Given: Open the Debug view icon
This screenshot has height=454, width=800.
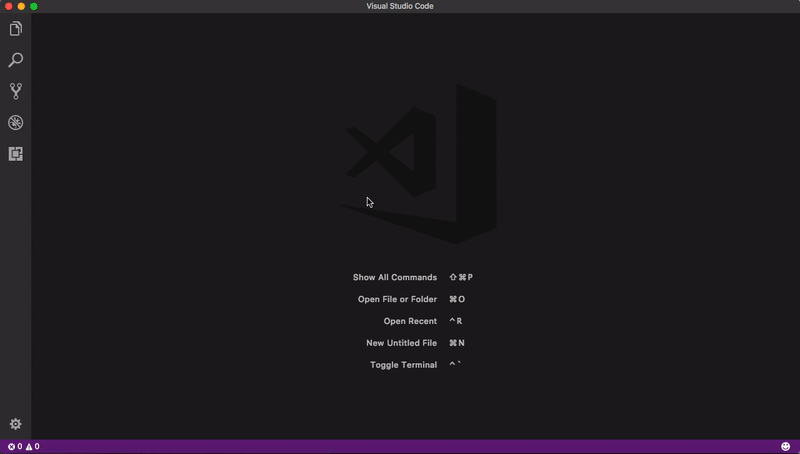Looking at the screenshot, I should pyautogui.click(x=16, y=122).
